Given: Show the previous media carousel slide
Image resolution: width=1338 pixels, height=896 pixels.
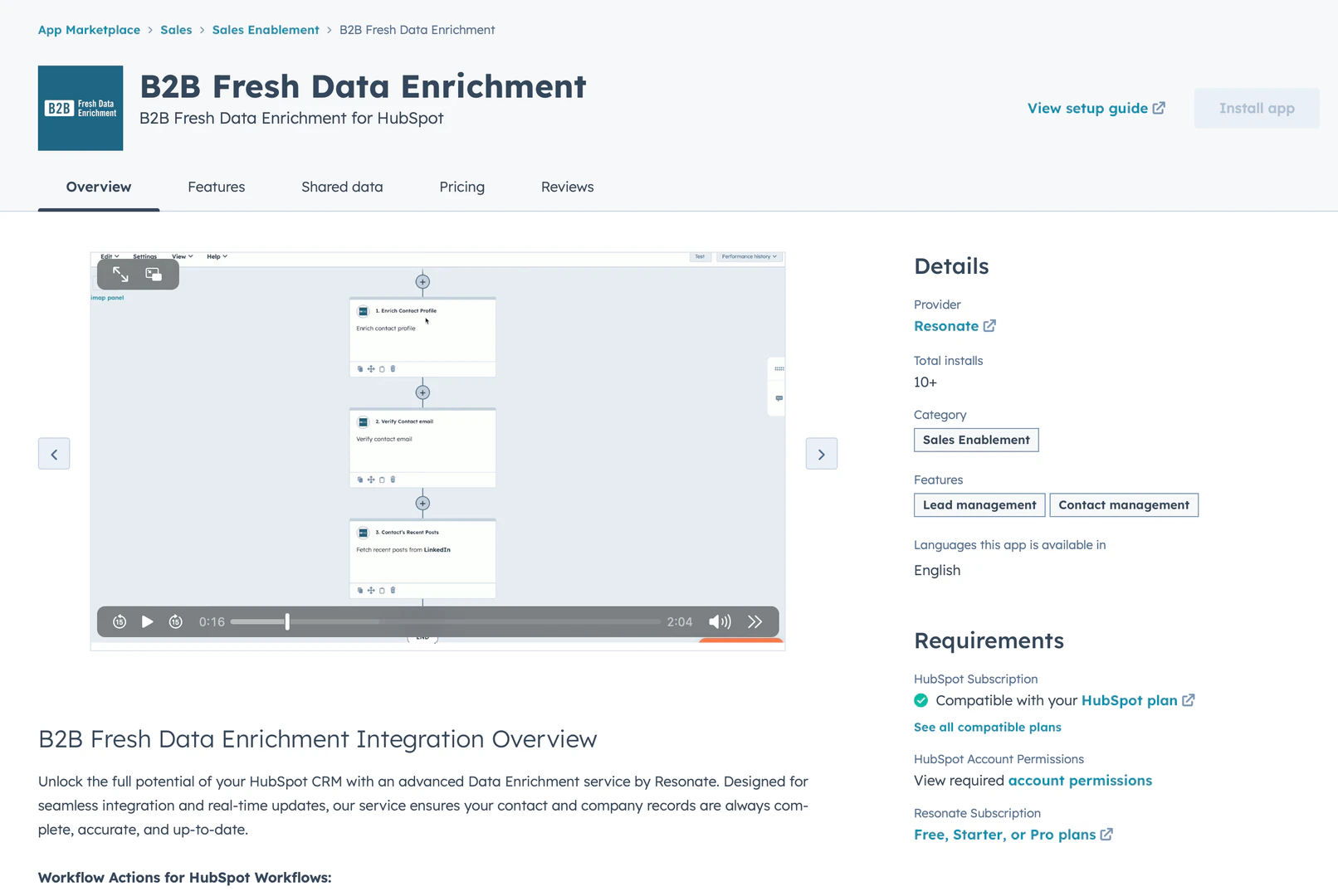Looking at the screenshot, I should [x=54, y=454].
